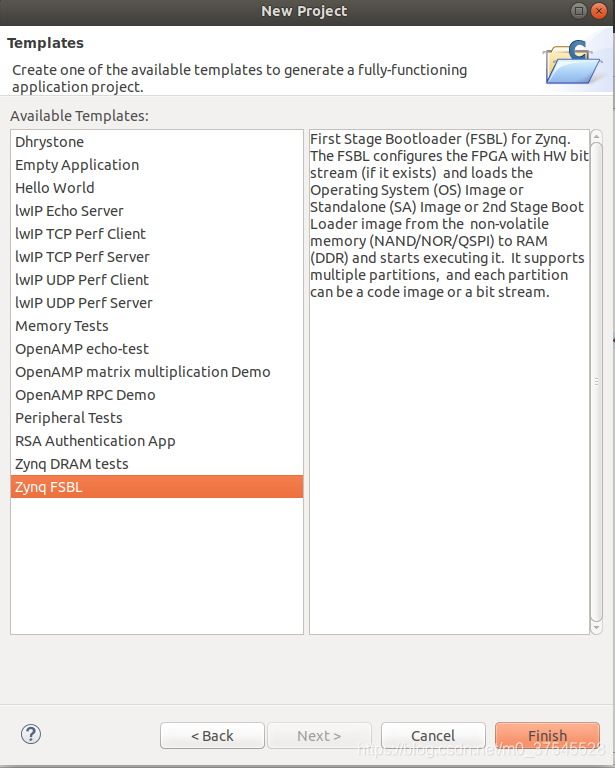615x768 pixels.
Task: Maximize the New Project dialog window
Action: tap(578, 11)
